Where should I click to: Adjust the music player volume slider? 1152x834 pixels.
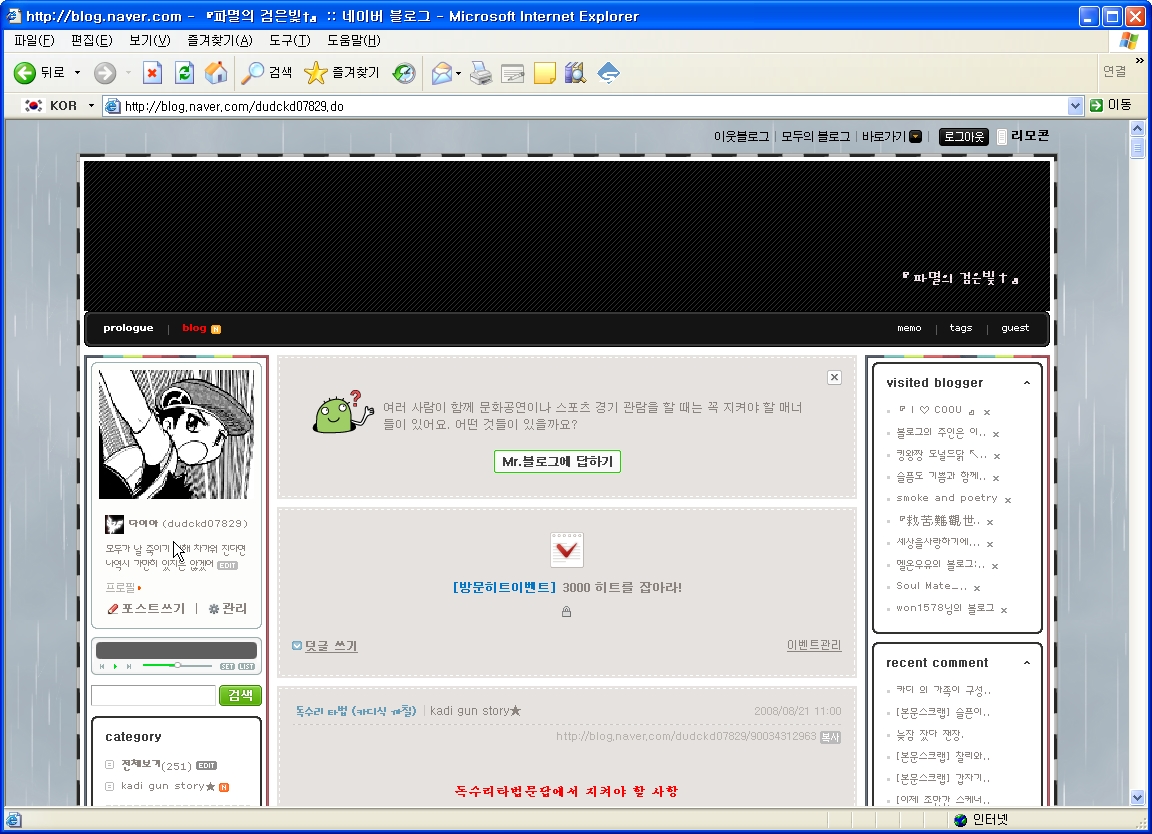coord(177,665)
